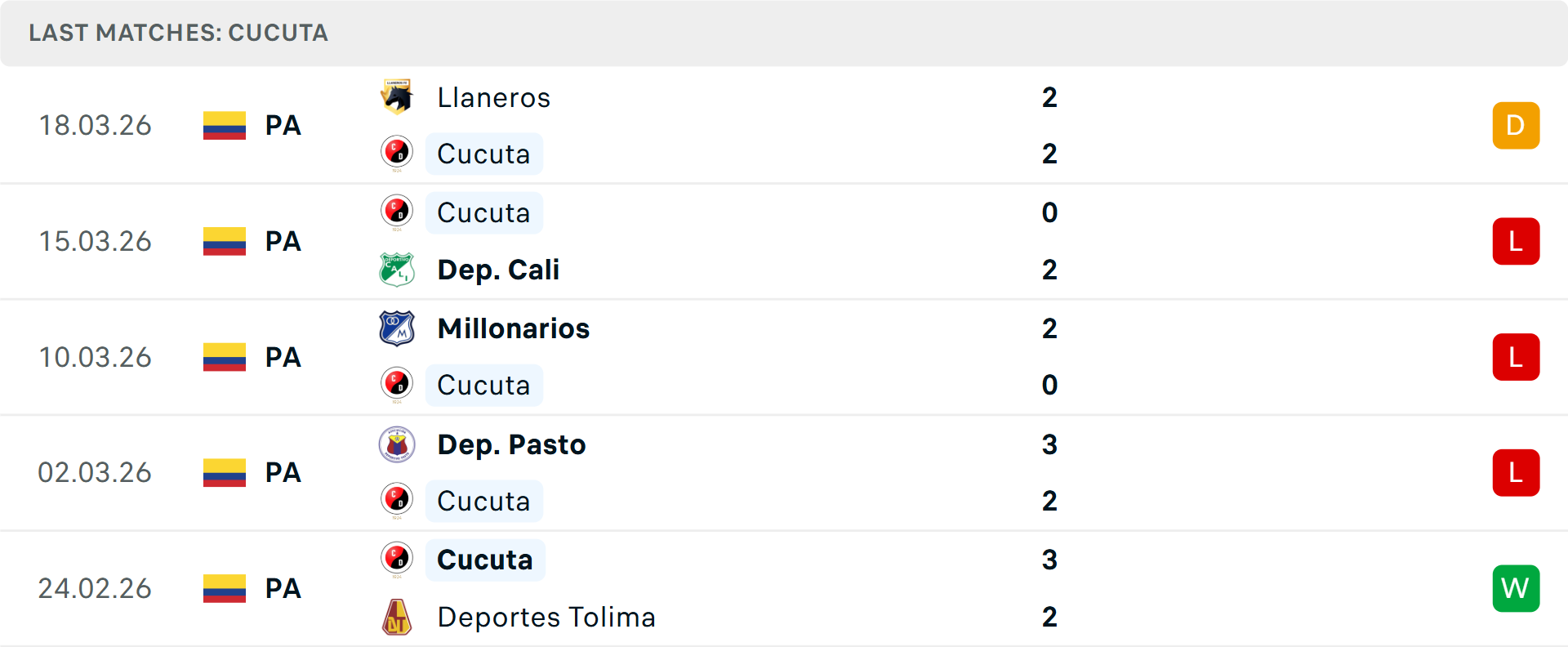
Task: Click Colombia flag on the 24.02.26 row
Action: (x=225, y=588)
